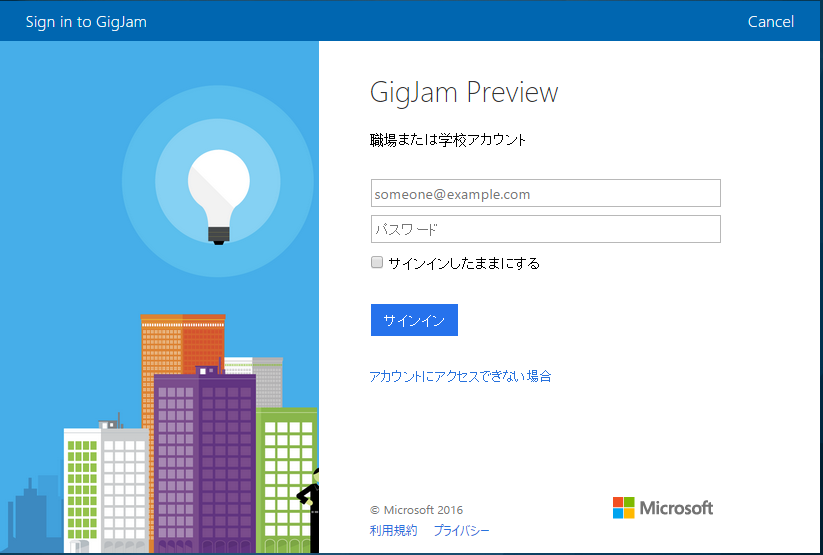This screenshot has width=823, height=555.
Task: Click the 職場または学校アカウント label
Action: (448, 140)
